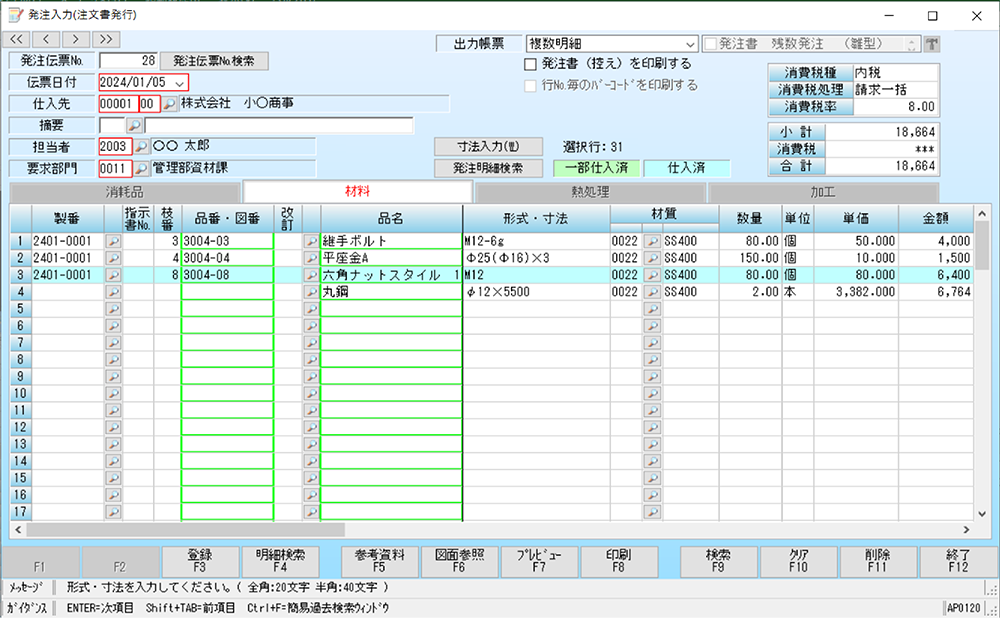The width and height of the screenshot is (1000, 618).
Task: Click the 一部仕入済 status legend
Action: coord(598,168)
